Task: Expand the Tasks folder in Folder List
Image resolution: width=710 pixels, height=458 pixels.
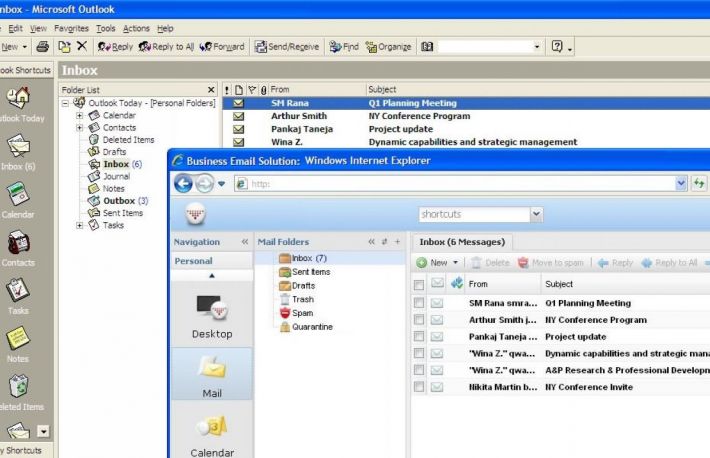Action: pyautogui.click(x=80, y=225)
